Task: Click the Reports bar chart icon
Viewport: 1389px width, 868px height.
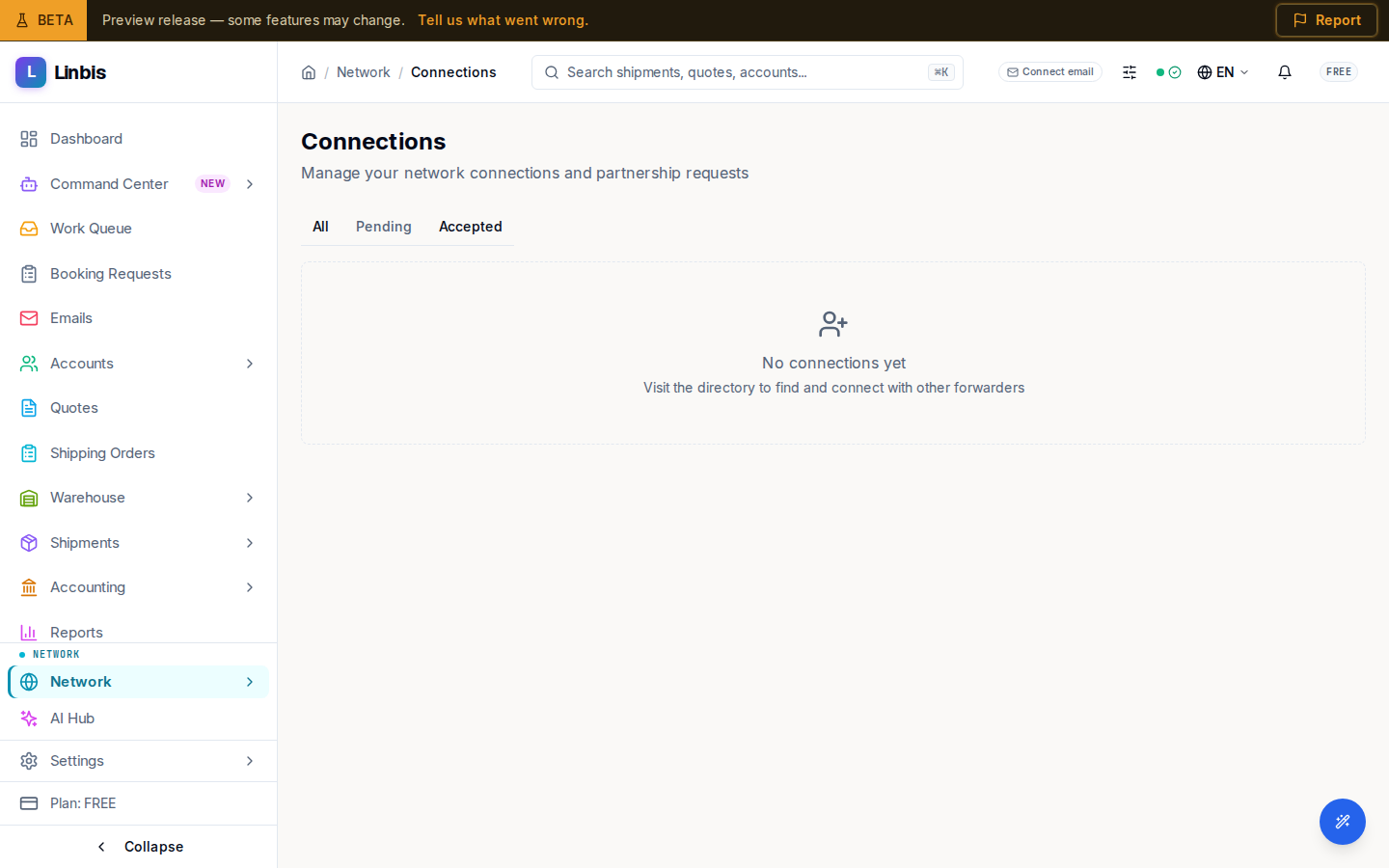Action: (29, 633)
